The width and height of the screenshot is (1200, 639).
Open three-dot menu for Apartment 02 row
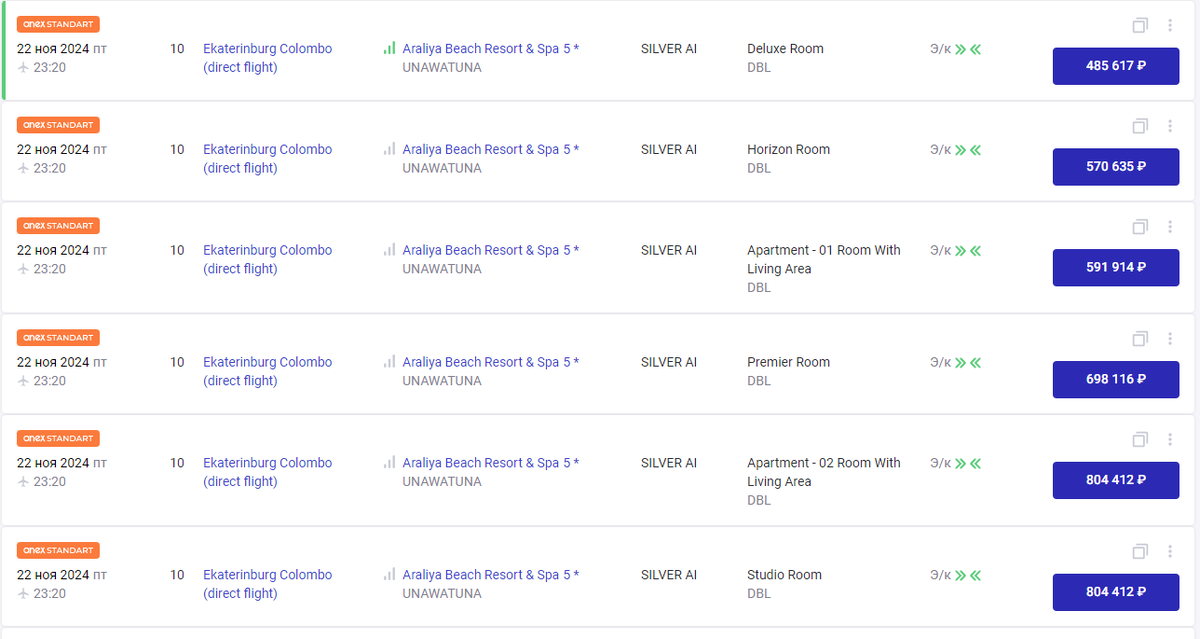pos(1170,440)
